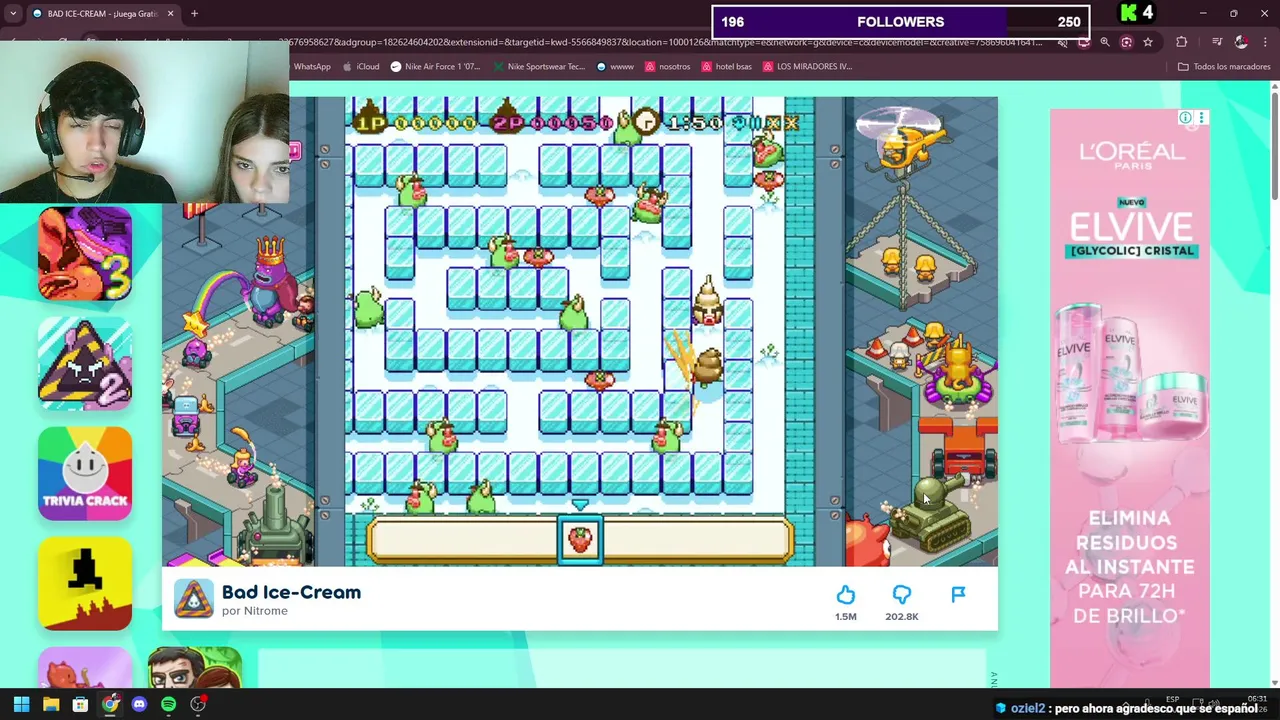Image resolution: width=1280 pixels, height=720 pixels.
Task: Open the number 3 game thumbnail in sidebar
Action: (85, 254)
